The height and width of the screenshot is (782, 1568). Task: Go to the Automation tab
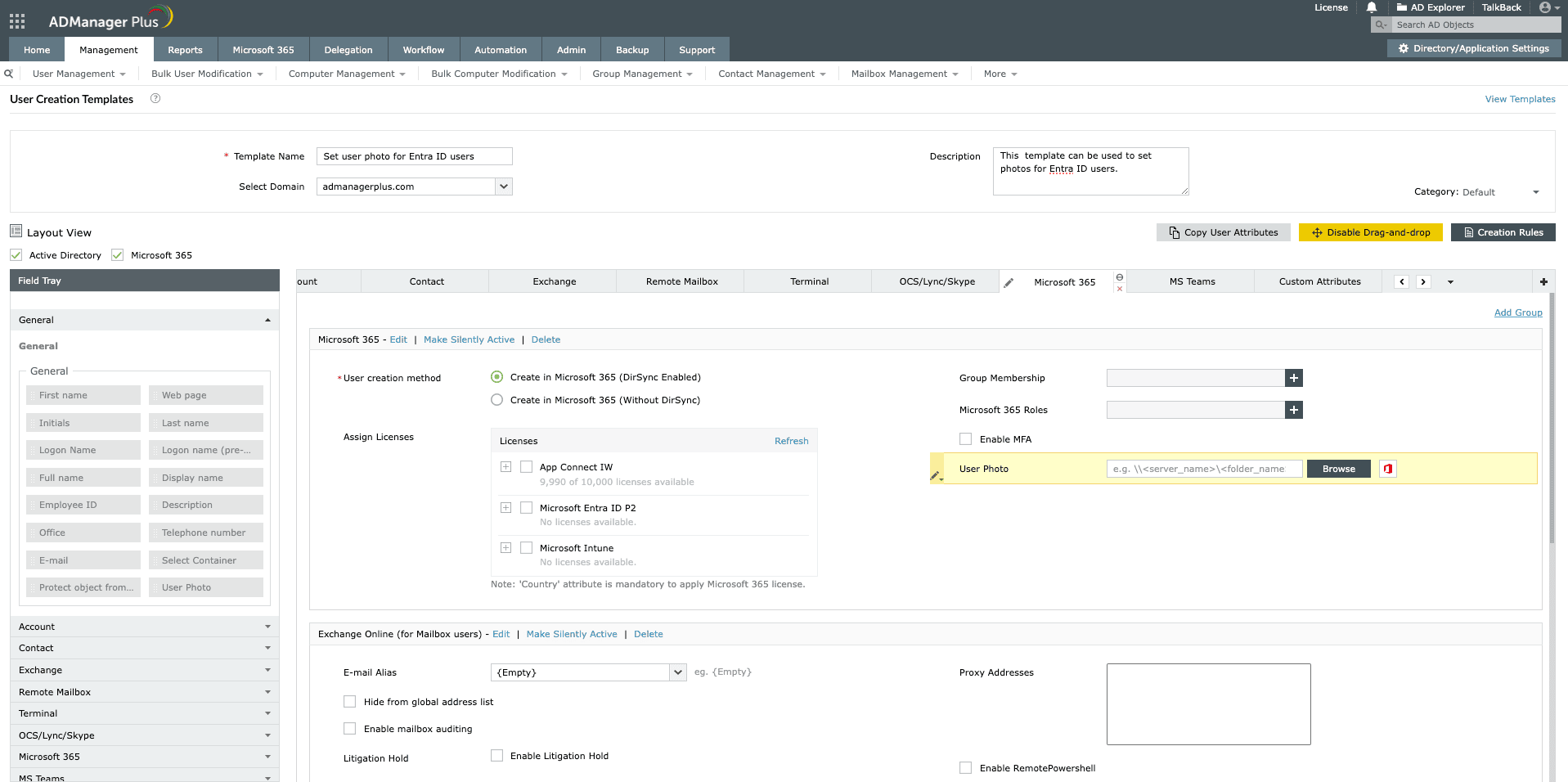pyautogui.click(x=501, y=50)
